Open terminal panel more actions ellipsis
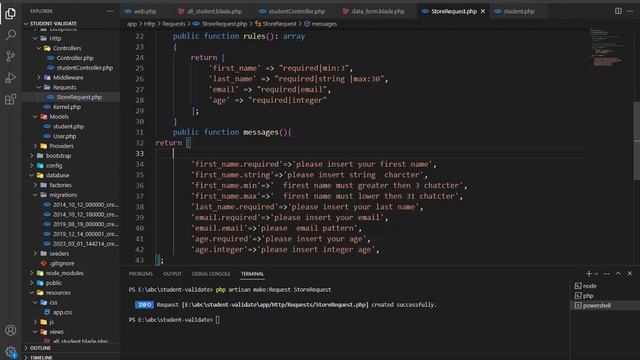Viewport: 640px width, 360px height. point(607,273)
